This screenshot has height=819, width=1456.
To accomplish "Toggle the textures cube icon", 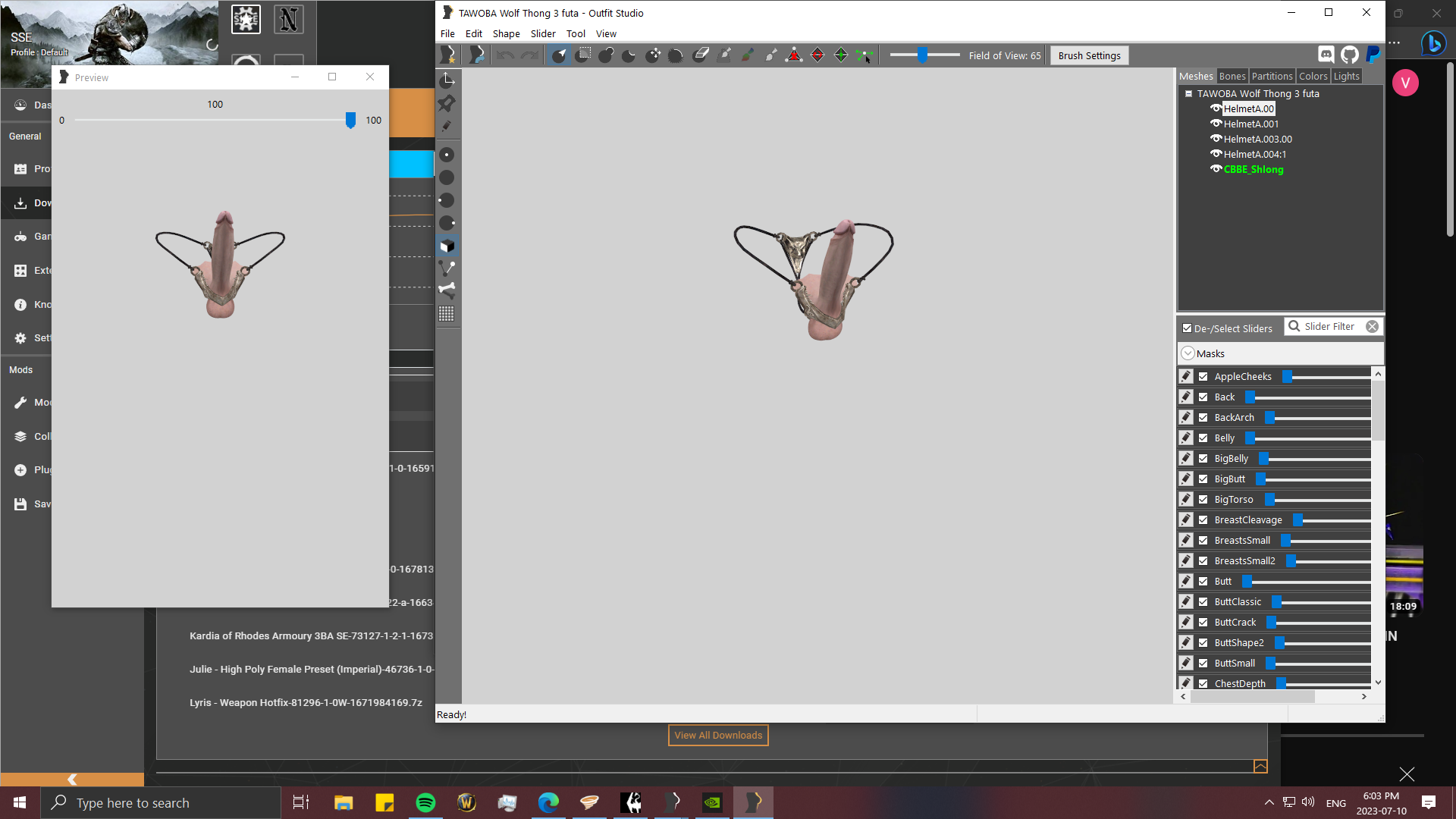I will coord(447,246).
